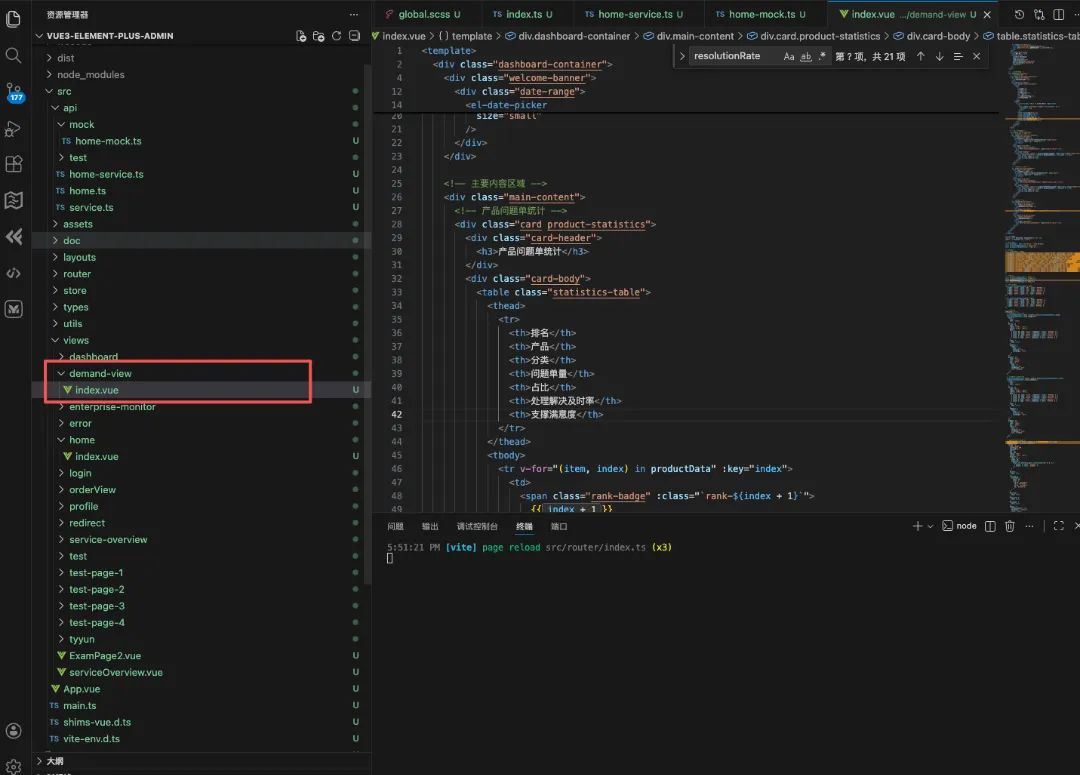The height and width of the screenshot is (775, 1080).
Task: Refresh the explorer file tree
Action: 336,36
